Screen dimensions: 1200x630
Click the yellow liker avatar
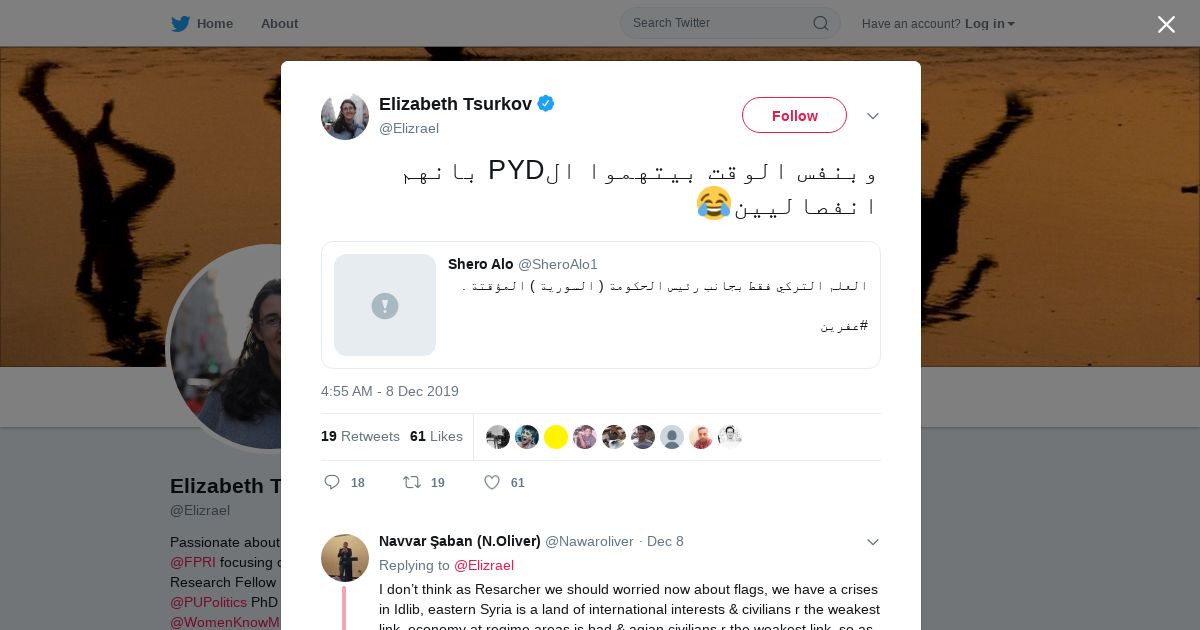pos(556,437)
